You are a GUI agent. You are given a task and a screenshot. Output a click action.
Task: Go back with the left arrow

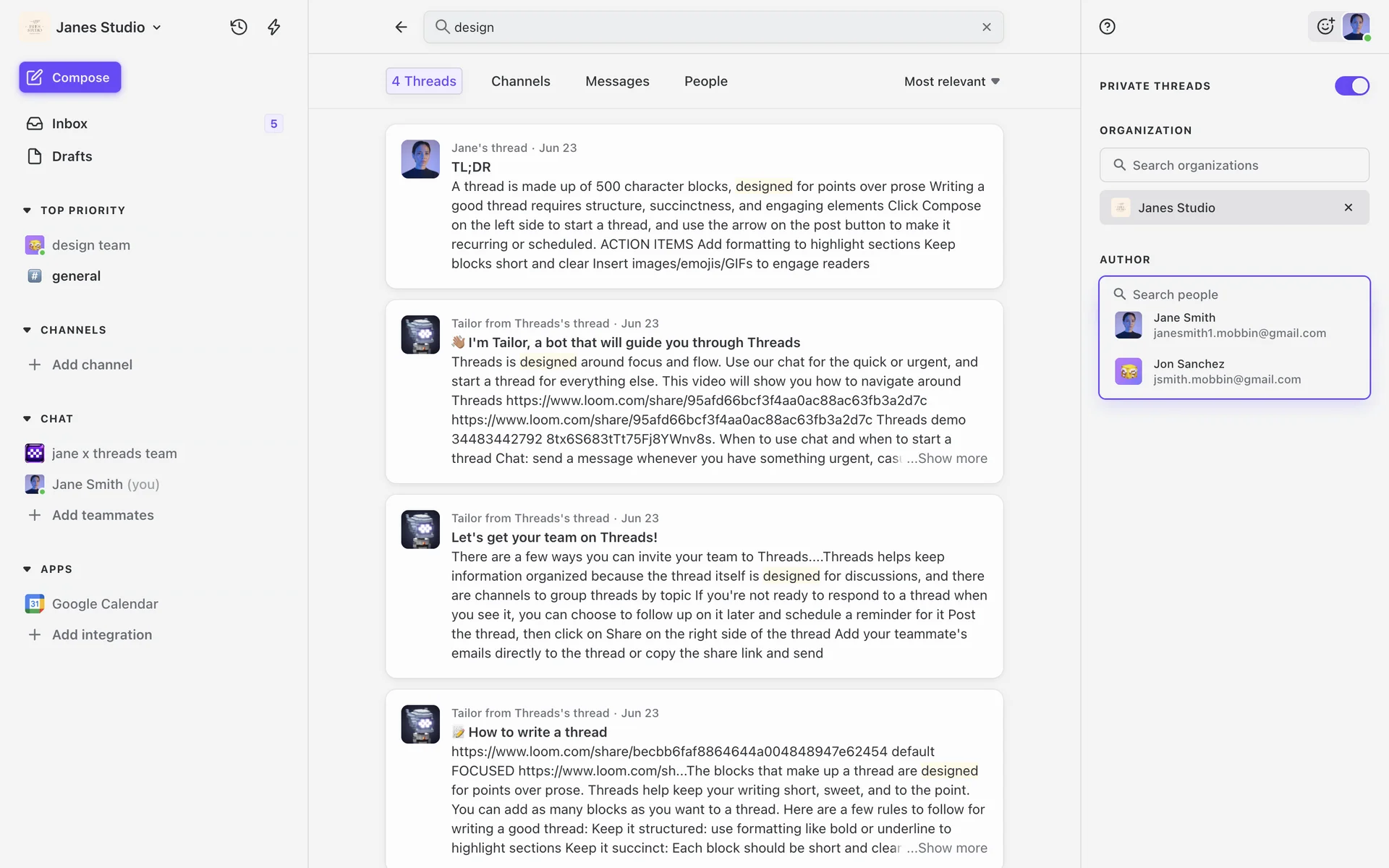pos(401,27)
